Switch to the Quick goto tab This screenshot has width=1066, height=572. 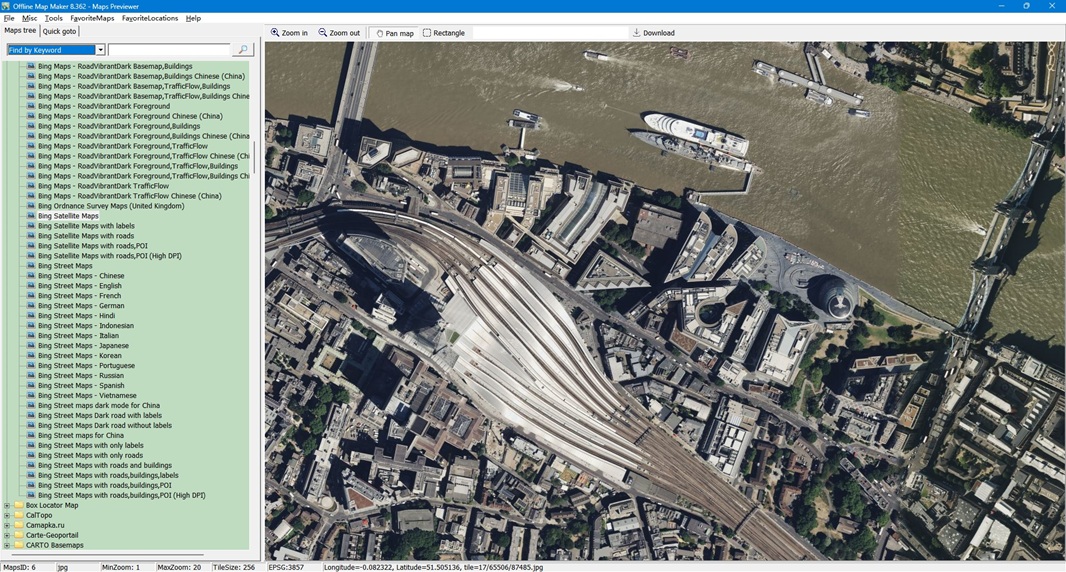59,32
